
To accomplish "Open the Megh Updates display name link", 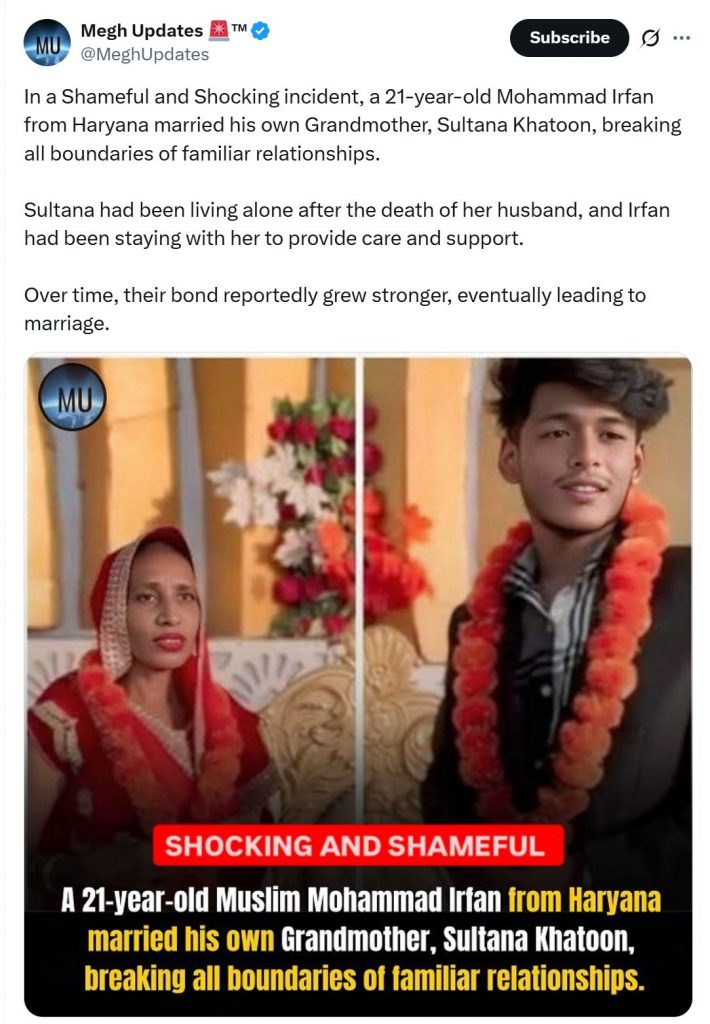I will (142, 31).
